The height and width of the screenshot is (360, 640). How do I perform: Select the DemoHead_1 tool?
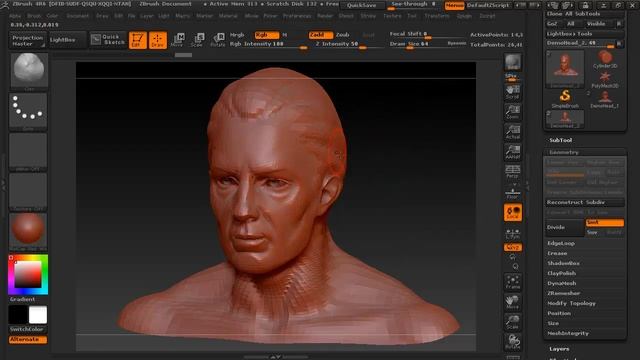coord(604,100)
